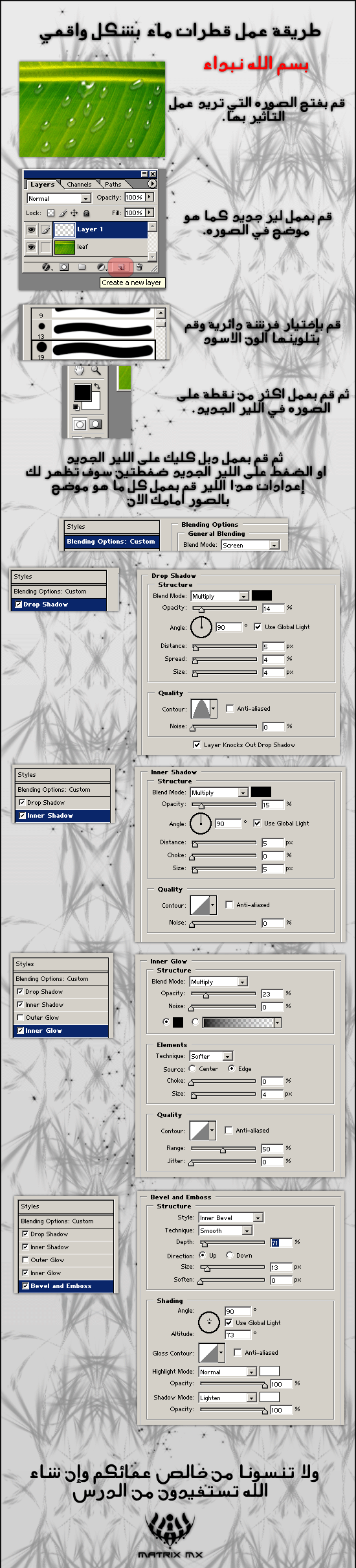The height and width of the screenshot is (1568, 356).
Task: Click the swap foreground/background colors arrow
Action: click(97, 387)
